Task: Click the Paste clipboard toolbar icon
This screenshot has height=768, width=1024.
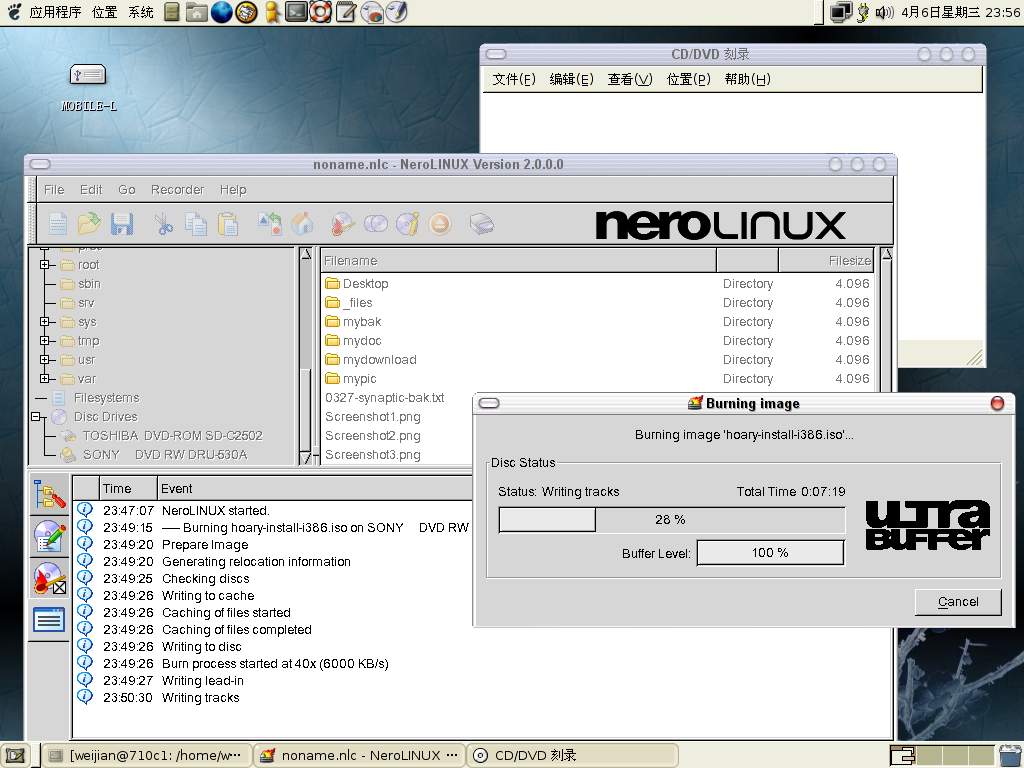Action: click(x=227, y=224)
